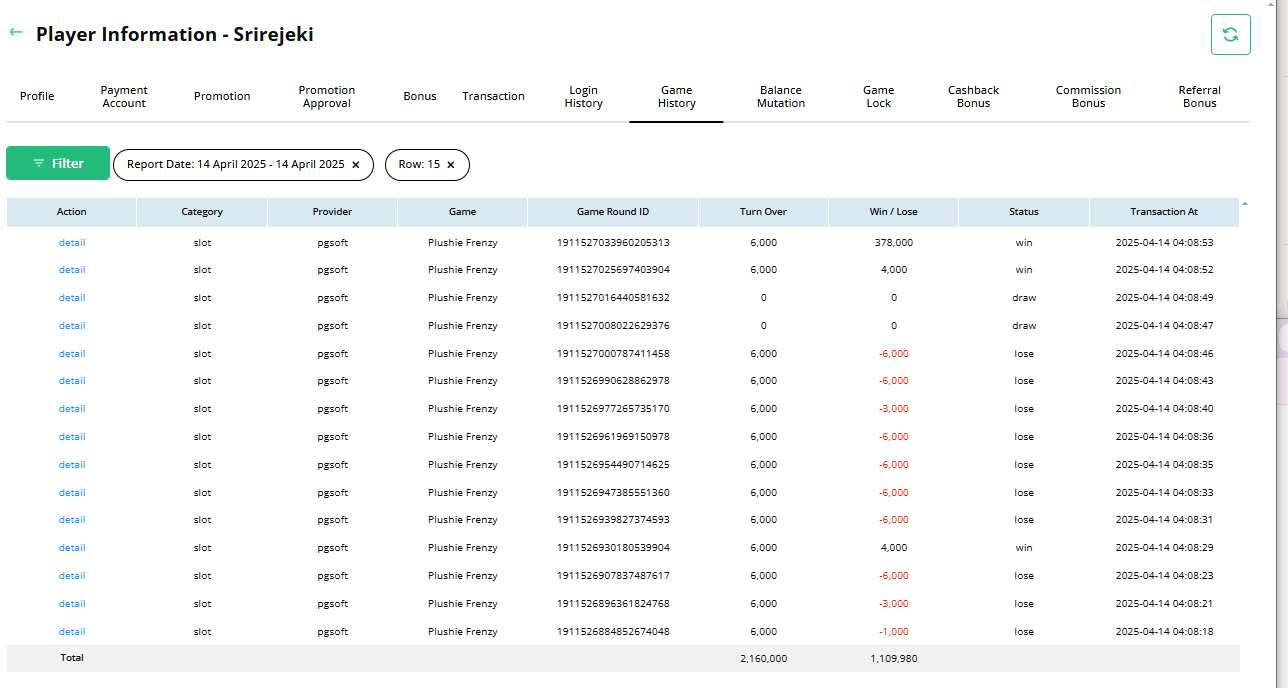Click draw status at 04:08:49 row
This screenshot has height=688, width=1288.
pyautogui.click(x=1024, y=298)
